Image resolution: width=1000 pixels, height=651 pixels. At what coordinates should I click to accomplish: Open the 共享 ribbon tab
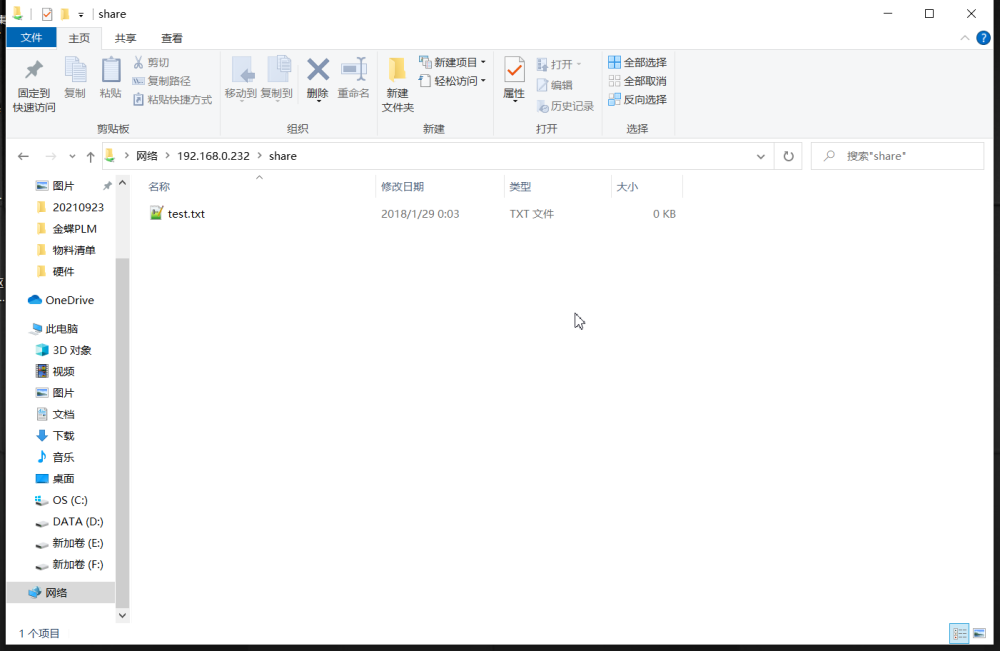(125, 38)
